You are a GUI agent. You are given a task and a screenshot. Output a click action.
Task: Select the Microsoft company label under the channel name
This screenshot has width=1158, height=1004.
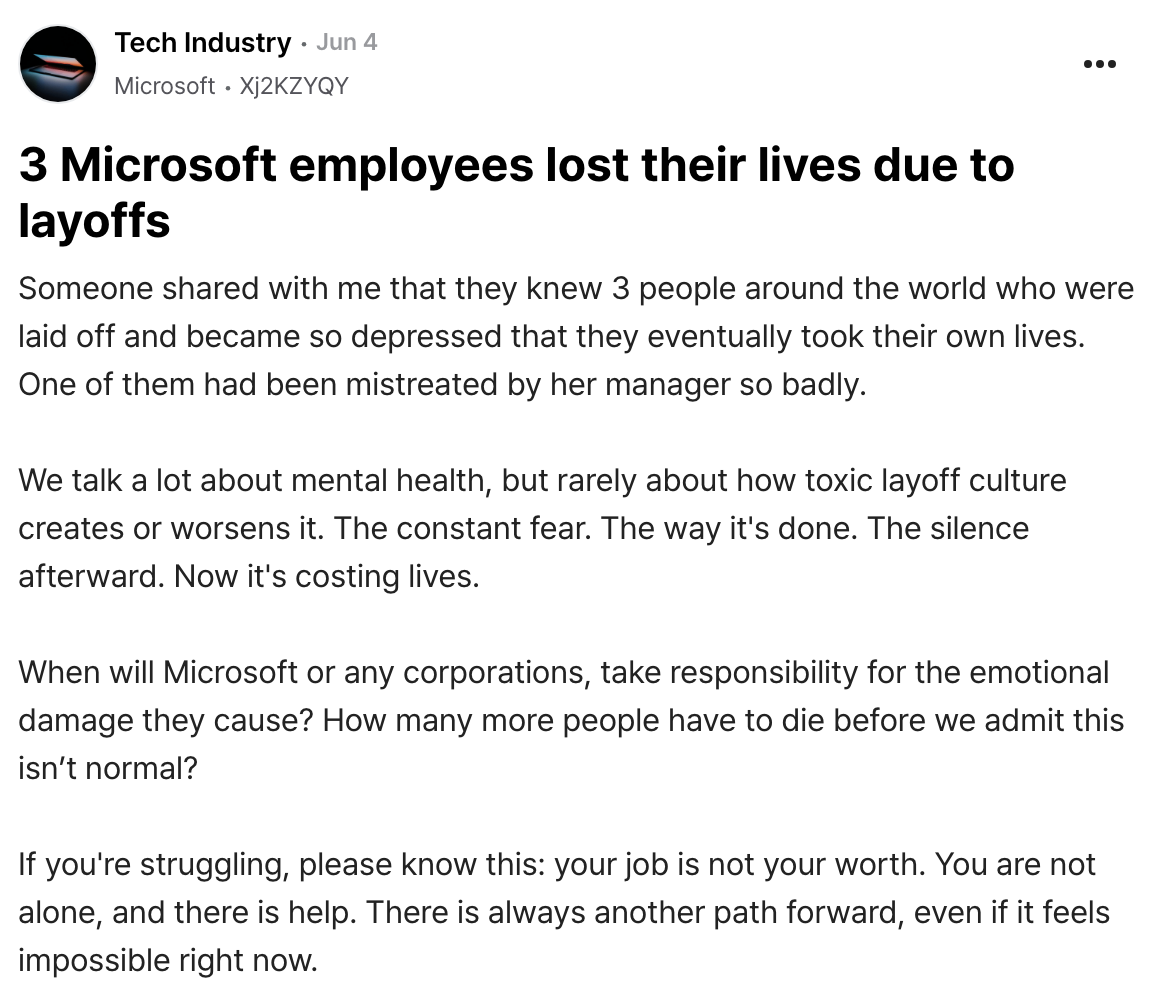point(164,86)
